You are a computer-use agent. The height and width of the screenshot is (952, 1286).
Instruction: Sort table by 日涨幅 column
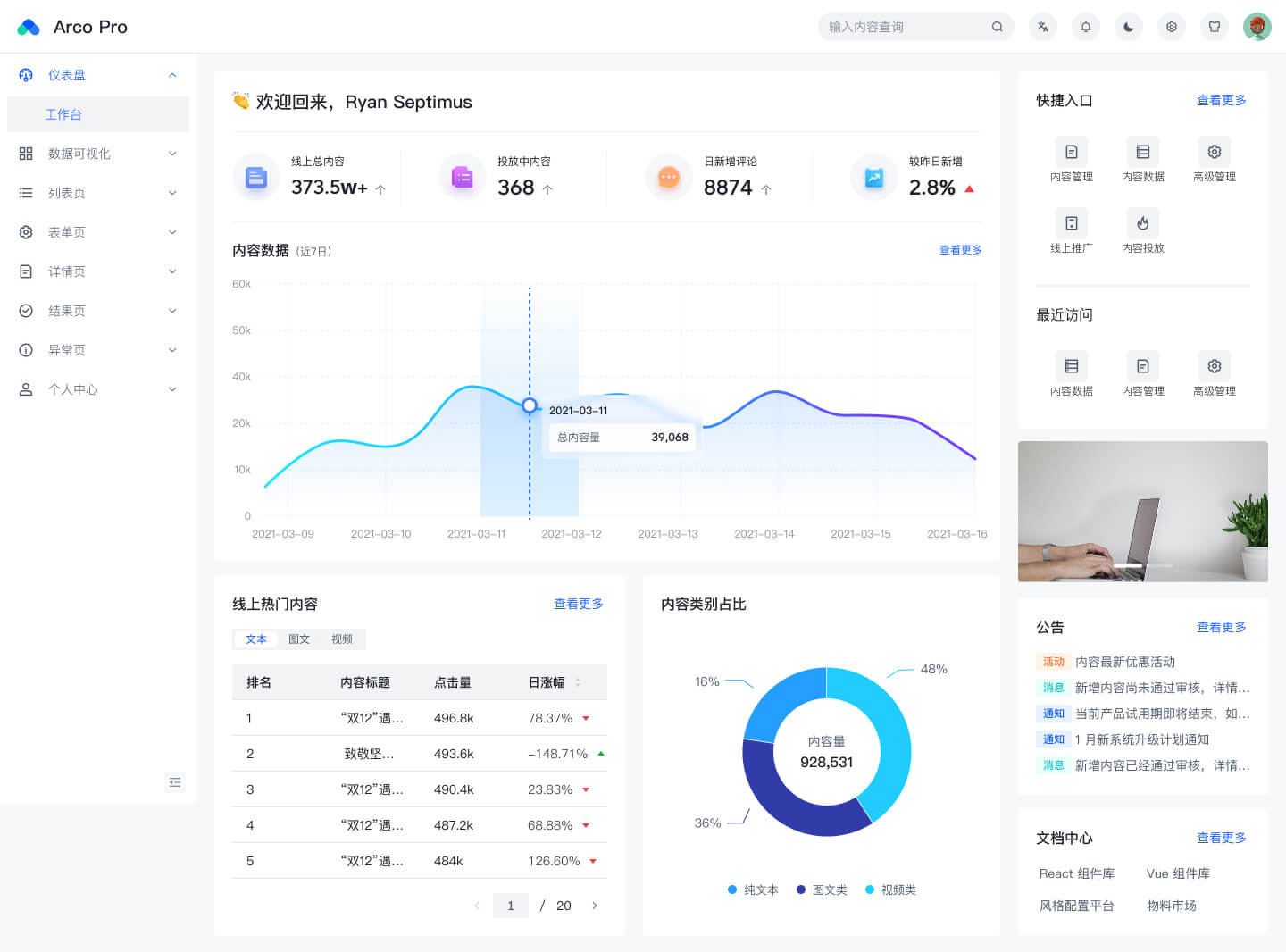click(x=578, y=682)
